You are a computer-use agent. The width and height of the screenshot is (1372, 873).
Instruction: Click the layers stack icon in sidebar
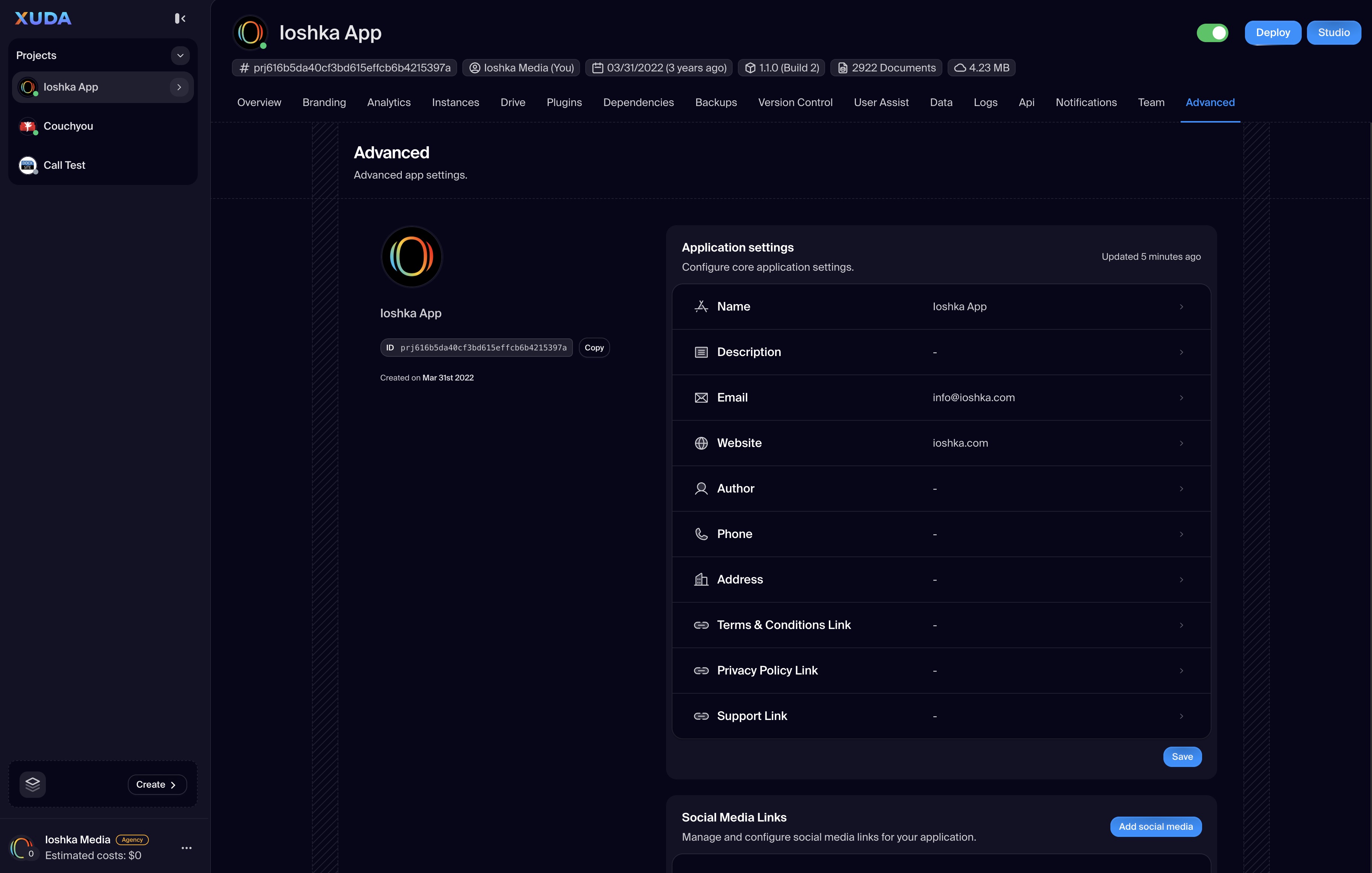32,784
